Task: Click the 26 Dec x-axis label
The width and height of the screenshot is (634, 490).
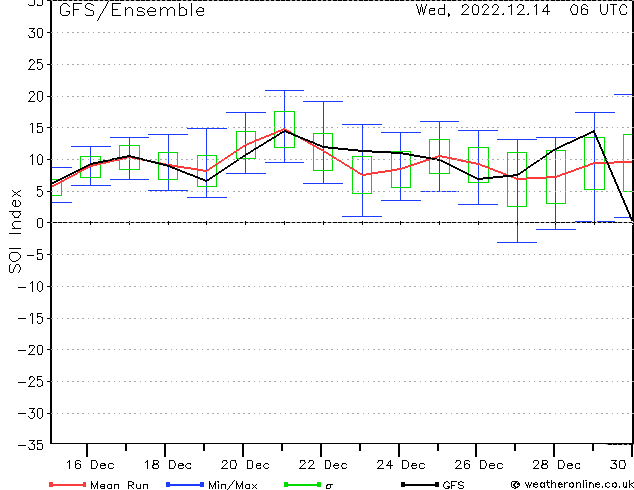Action: pyautogui.click(x=479, y=465)
